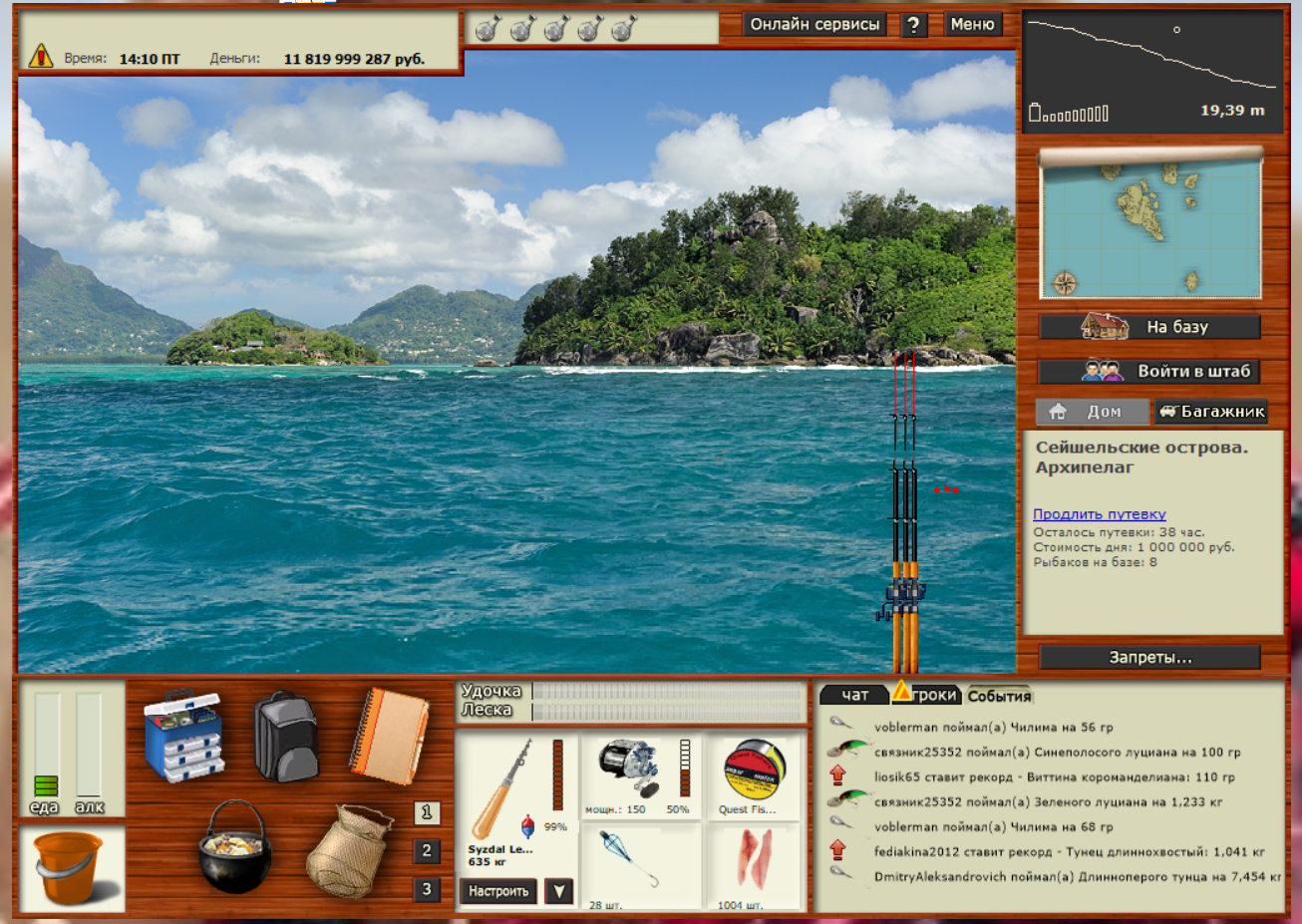
Task: Click the voblerman Чилима 68 гр event
Action: pyautogui.click(x=994, y=826)
